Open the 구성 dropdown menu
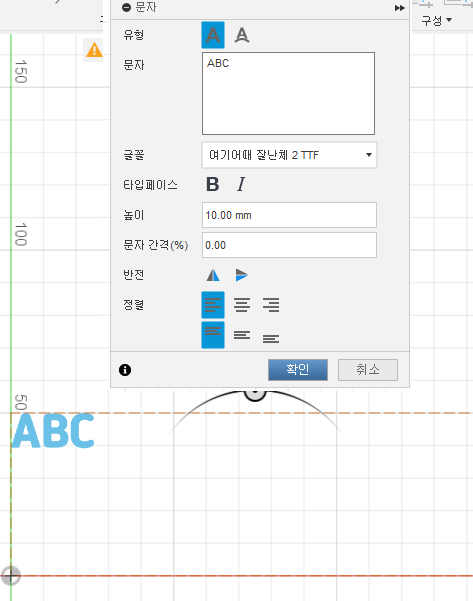Viewport: 473px width, 601px height. (437, 20)
